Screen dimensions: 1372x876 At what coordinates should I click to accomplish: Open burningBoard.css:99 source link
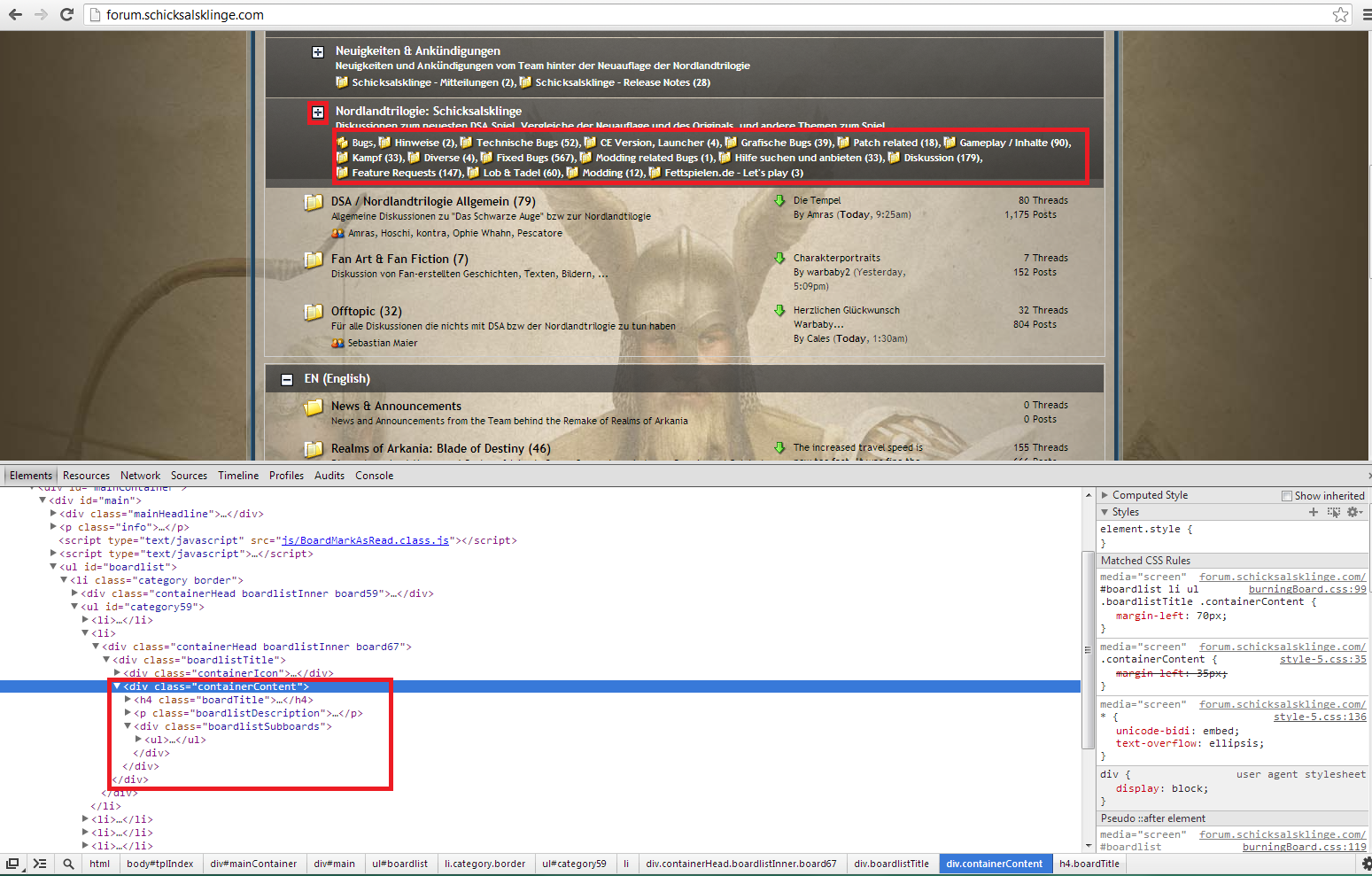pyautogui.click(x=1307, y=589)
